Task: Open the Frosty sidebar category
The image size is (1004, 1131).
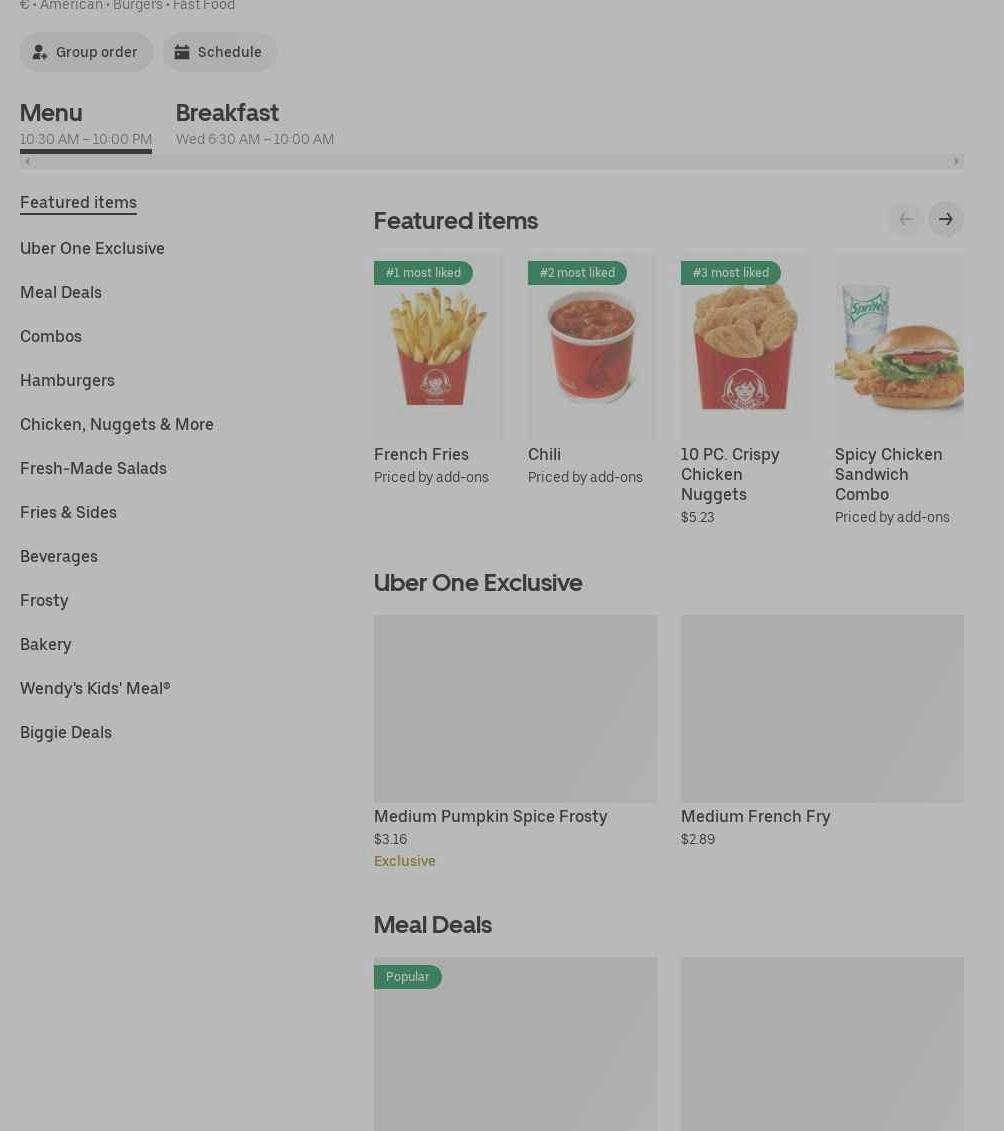Action: [44, 600]
